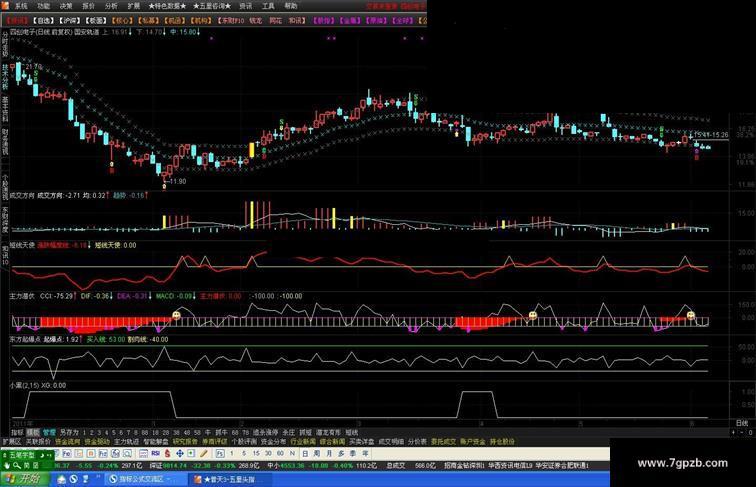Select the 60 minute period
The width and height of the screenshot is (756, 487).
pos(280,453)
